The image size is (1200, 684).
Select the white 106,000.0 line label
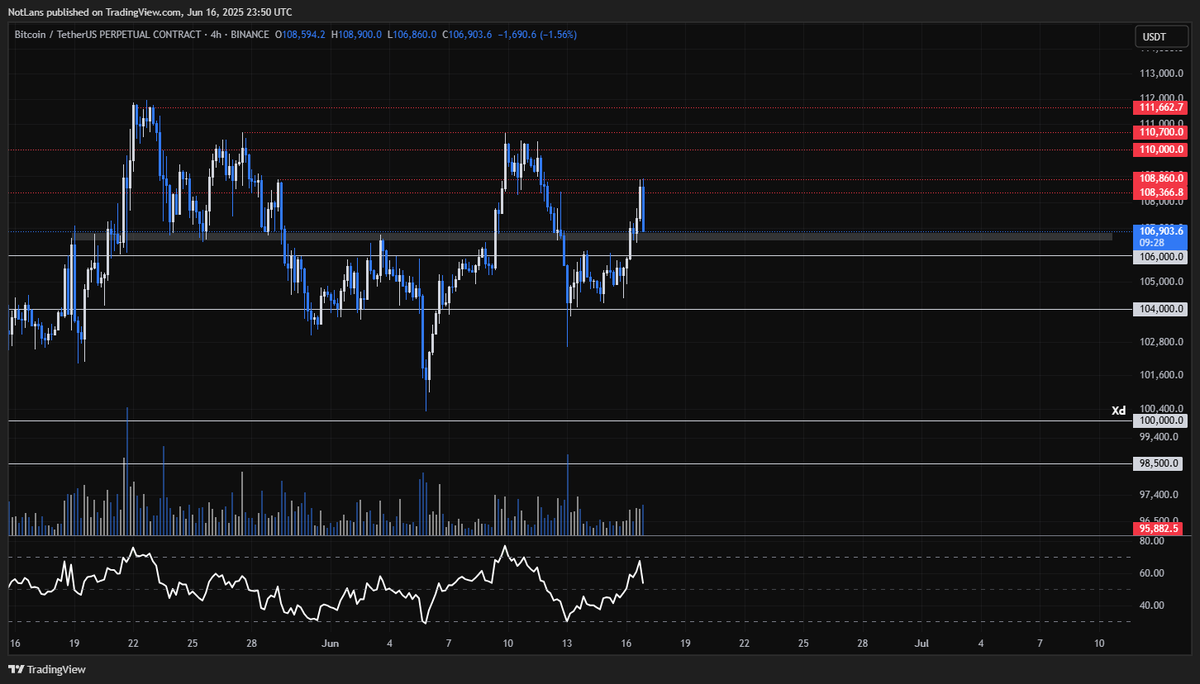coord(1160,256)
